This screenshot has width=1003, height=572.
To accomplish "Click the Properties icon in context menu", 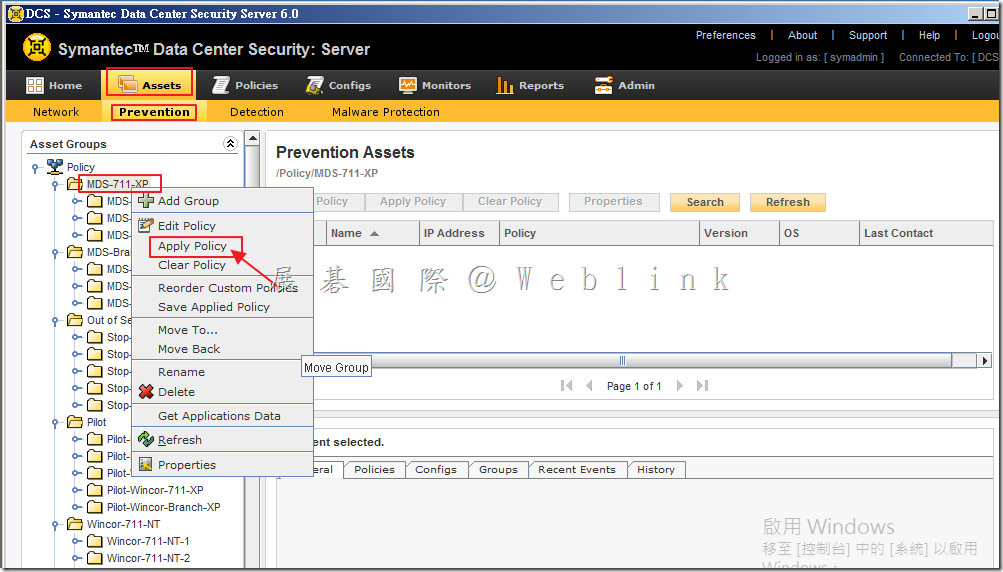I will [x=146, y=465].
